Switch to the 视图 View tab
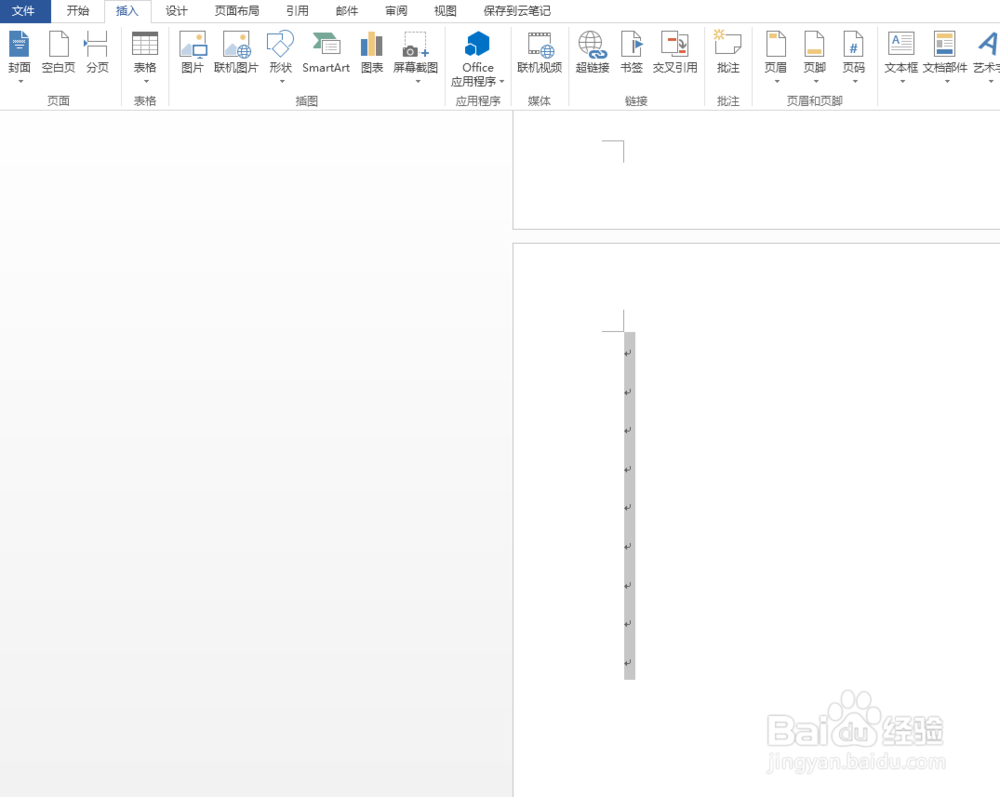 (445, 11)
